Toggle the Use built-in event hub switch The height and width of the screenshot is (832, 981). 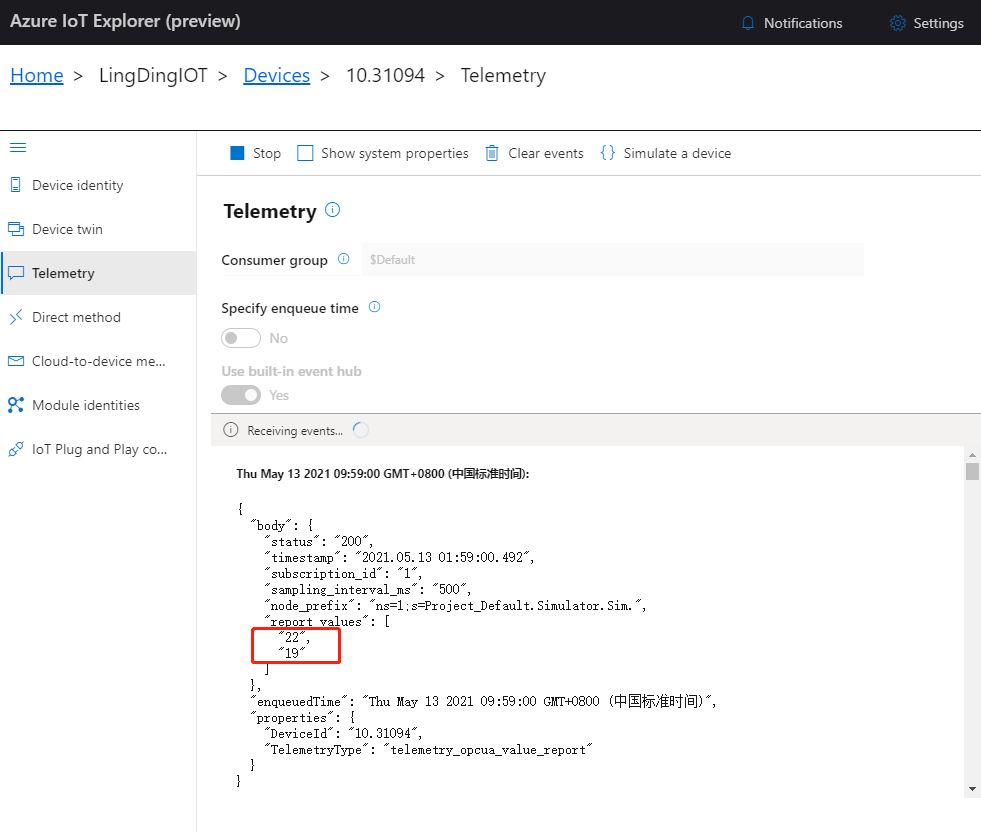pyautogui.click(x=241, y=395)
